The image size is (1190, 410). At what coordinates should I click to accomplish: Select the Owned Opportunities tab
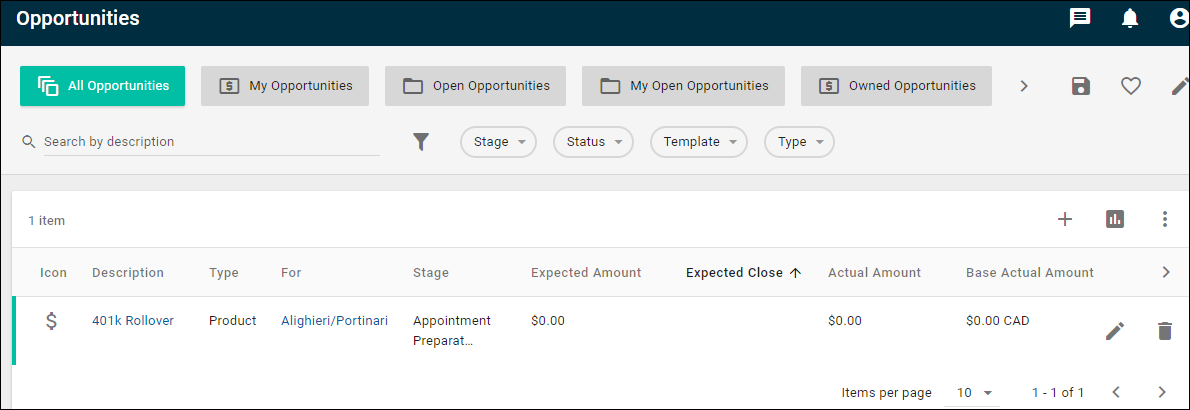(896, 86)
